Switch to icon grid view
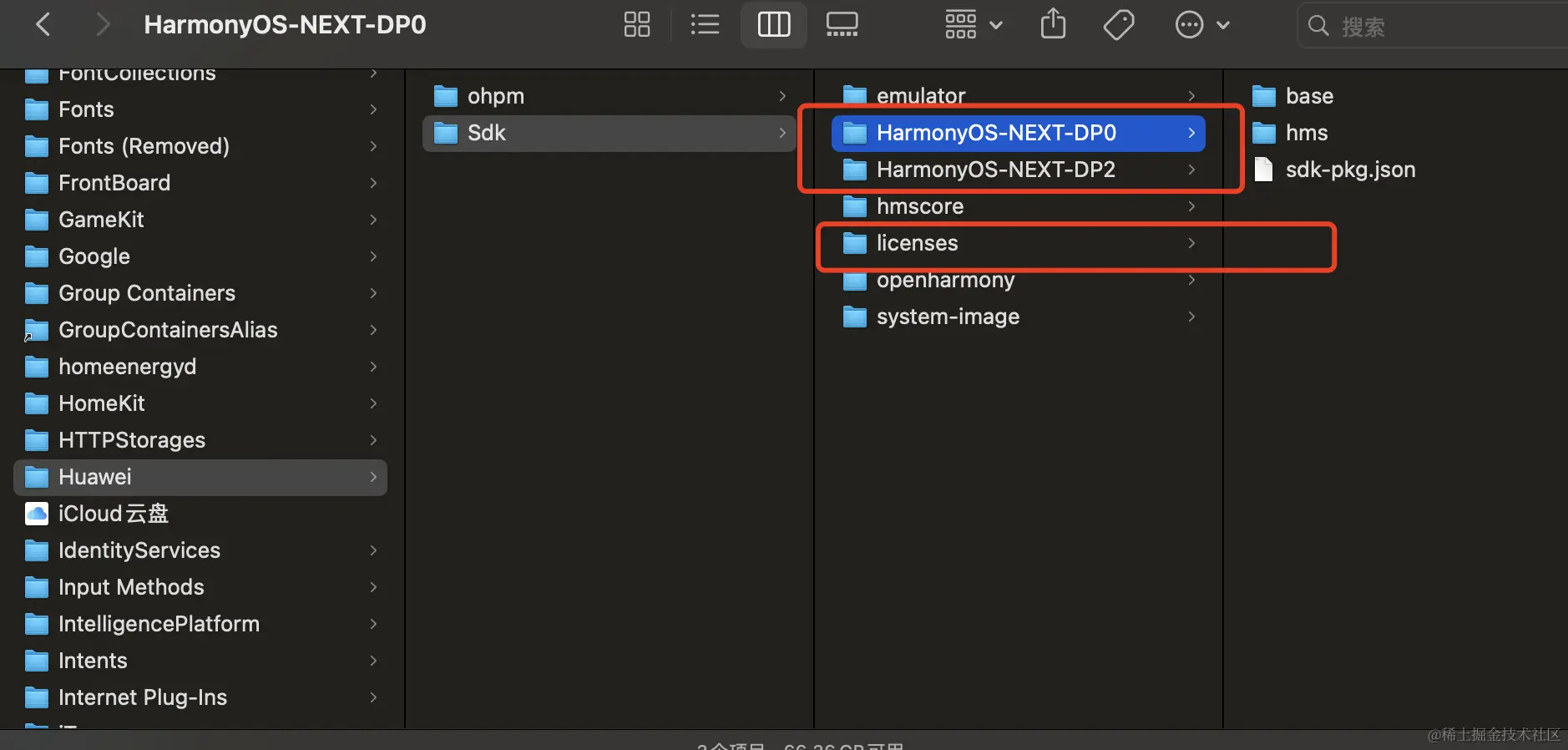 tap(636, 25)
